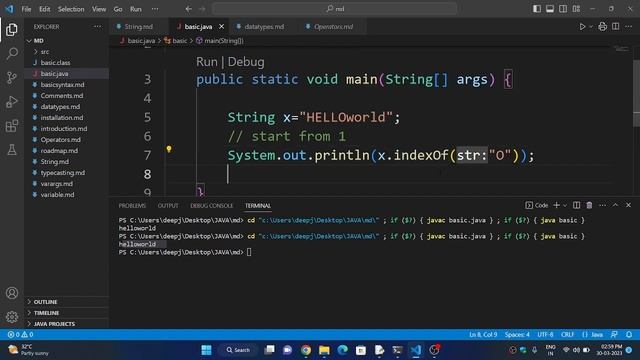
Task: Switch to the Problems panel tab
Action: pyautogui.click(x=132, y=206)
